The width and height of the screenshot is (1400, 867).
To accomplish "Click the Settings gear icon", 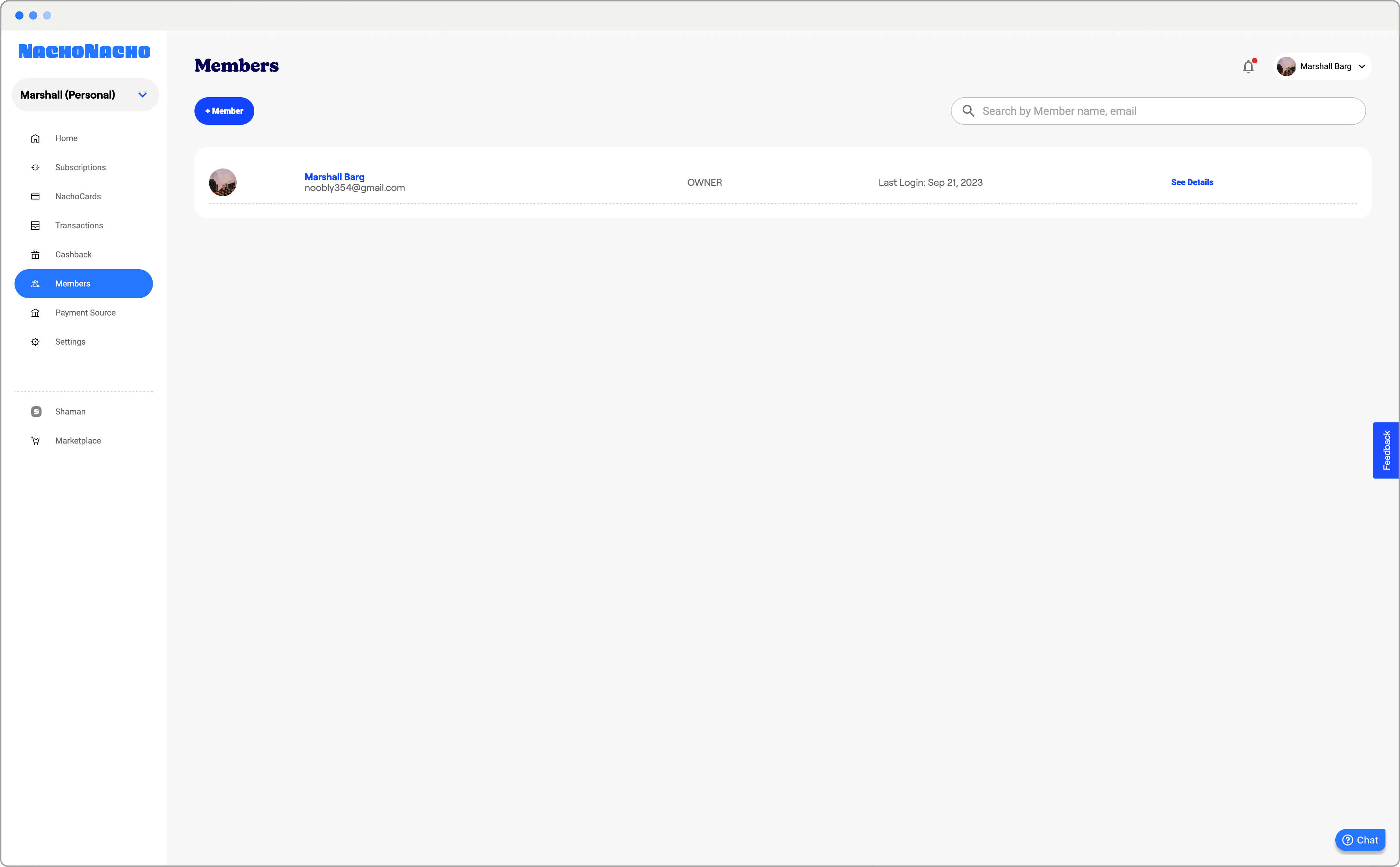I will (35, 342).
